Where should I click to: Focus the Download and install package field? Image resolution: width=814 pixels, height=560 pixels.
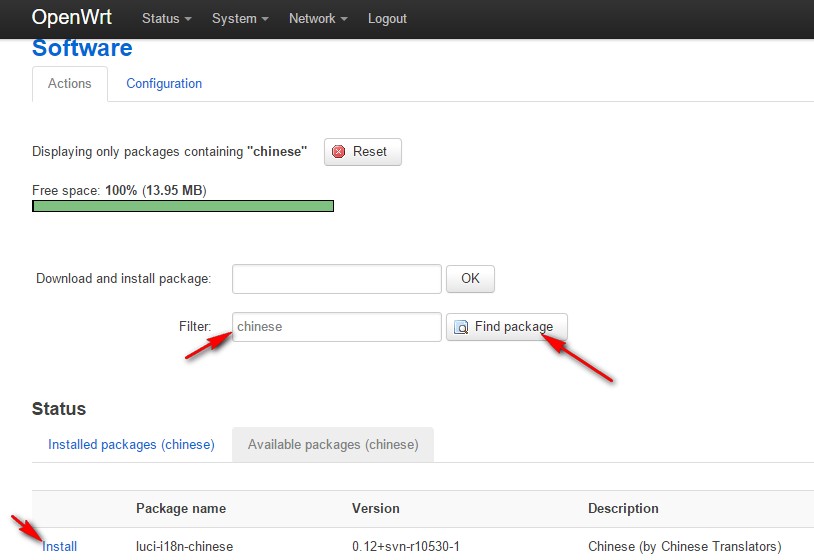[x=336, y=279]
